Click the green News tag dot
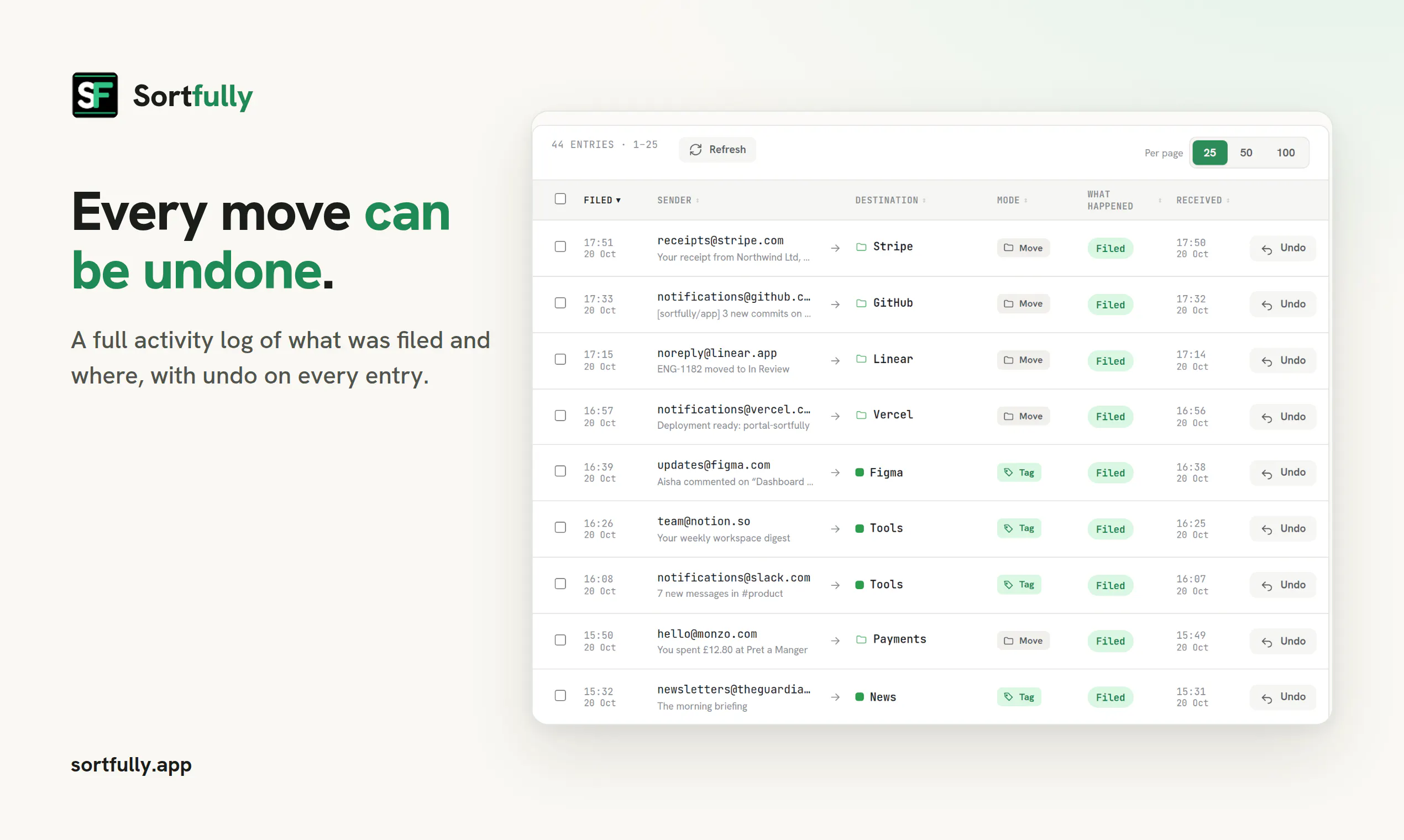This screenshot has height=840, width=1404. [x=859, y=697]
